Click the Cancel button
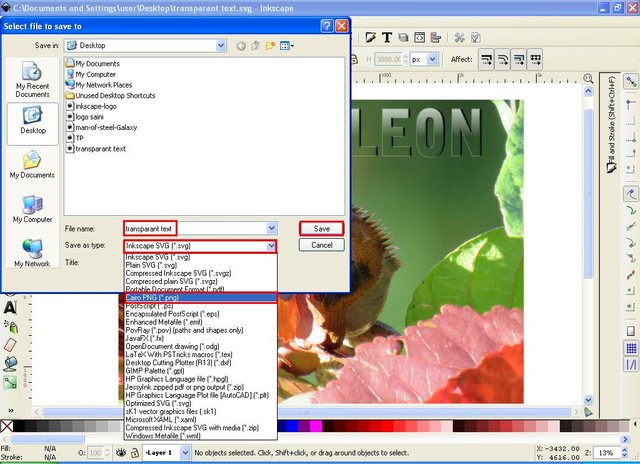The height and width of the screenshot is (464, 640). [x=322, y=245]
